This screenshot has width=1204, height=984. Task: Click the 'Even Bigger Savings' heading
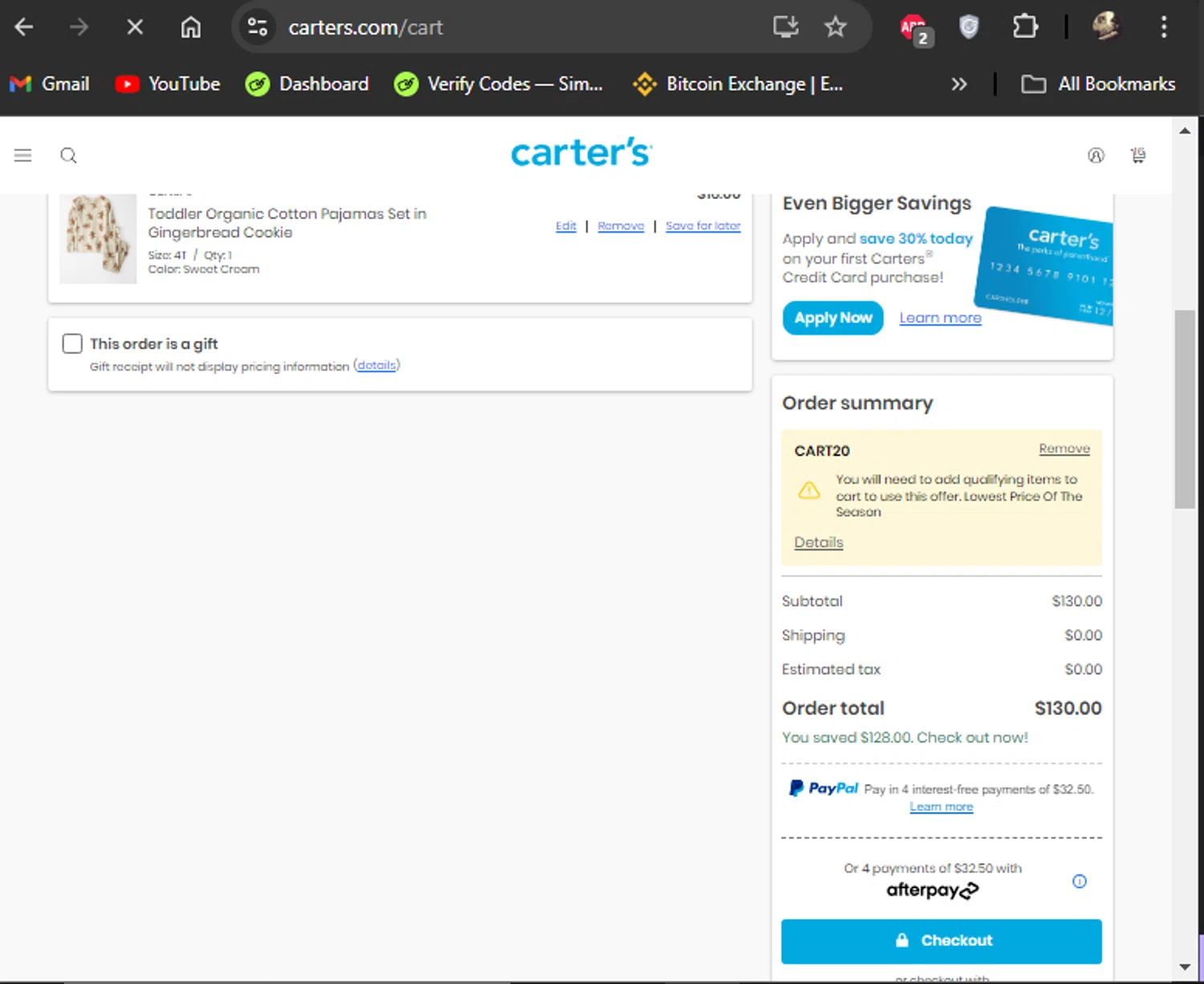877,204
